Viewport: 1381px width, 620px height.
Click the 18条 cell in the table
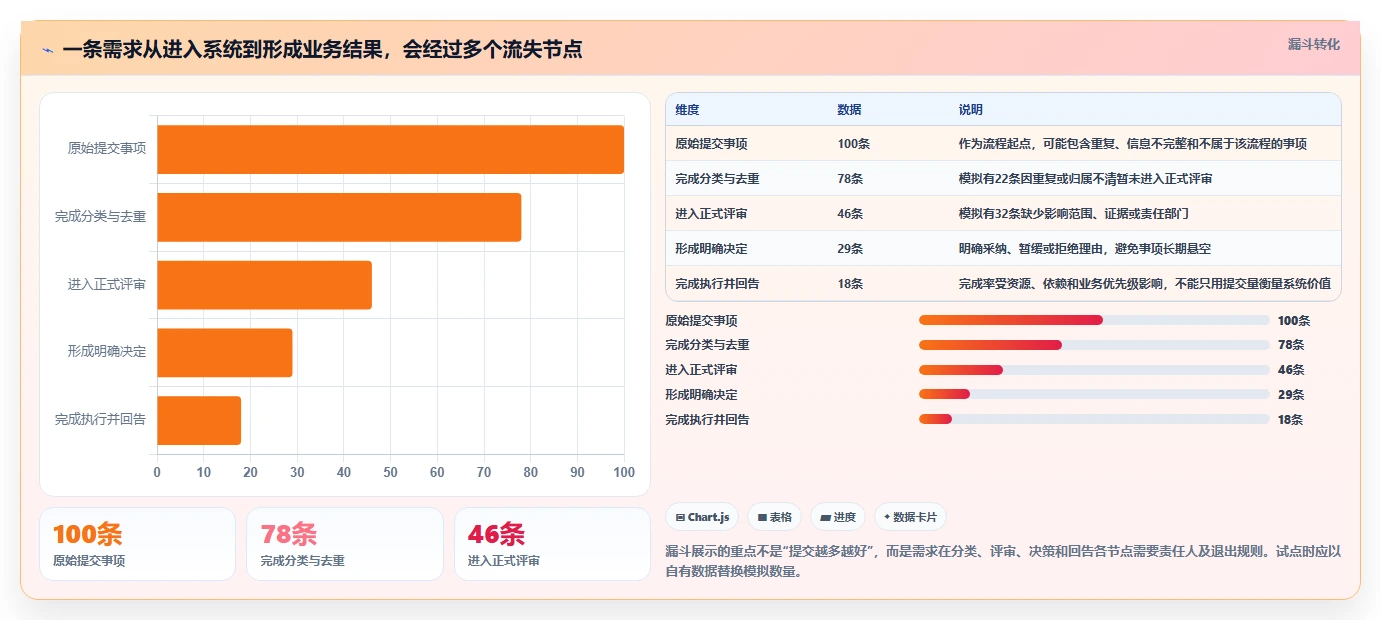tap(850, 284)
